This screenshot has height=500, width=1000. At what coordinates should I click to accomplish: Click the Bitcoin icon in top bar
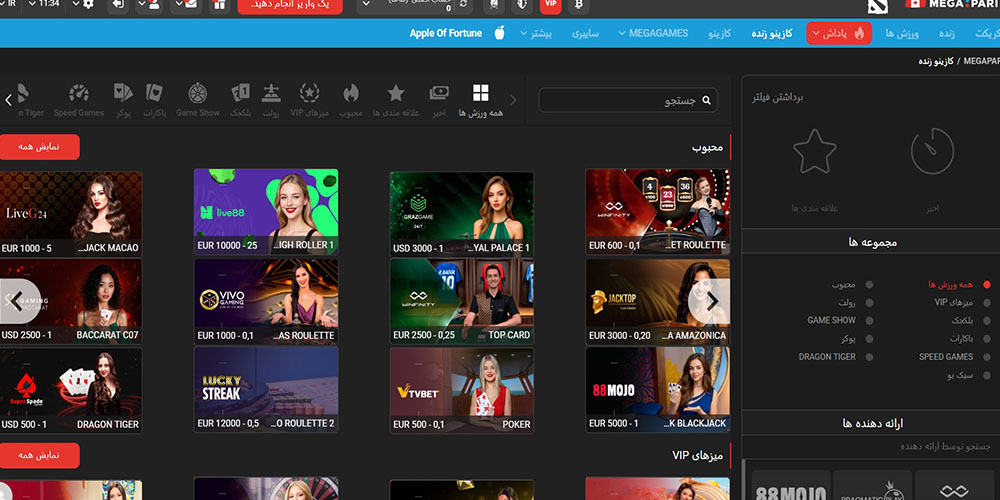click(578, 5)
